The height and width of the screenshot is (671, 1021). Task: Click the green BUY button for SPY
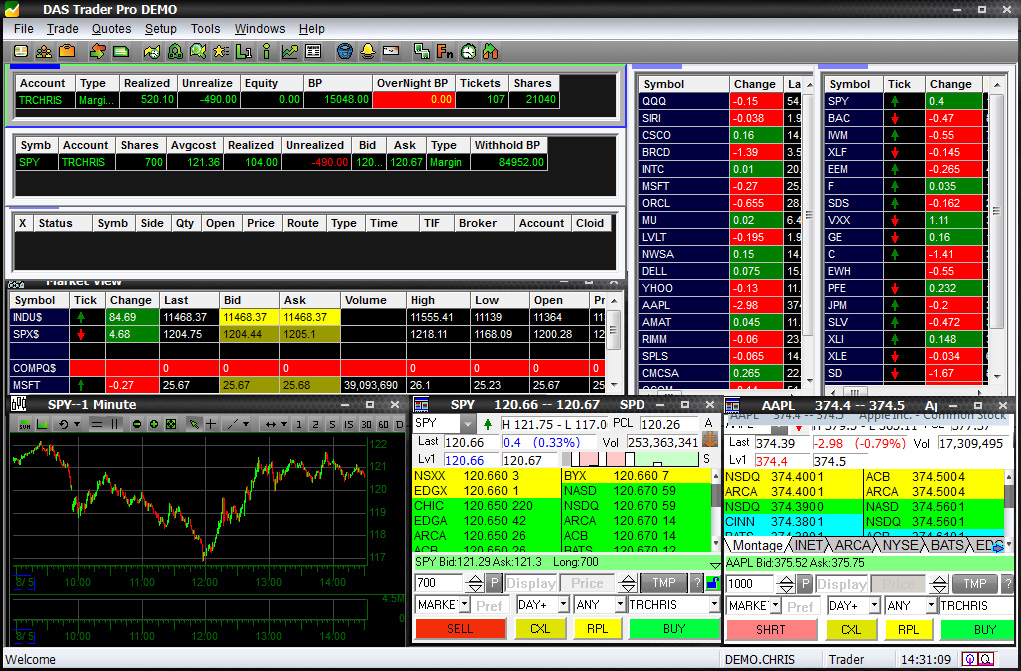pos(674,629)
